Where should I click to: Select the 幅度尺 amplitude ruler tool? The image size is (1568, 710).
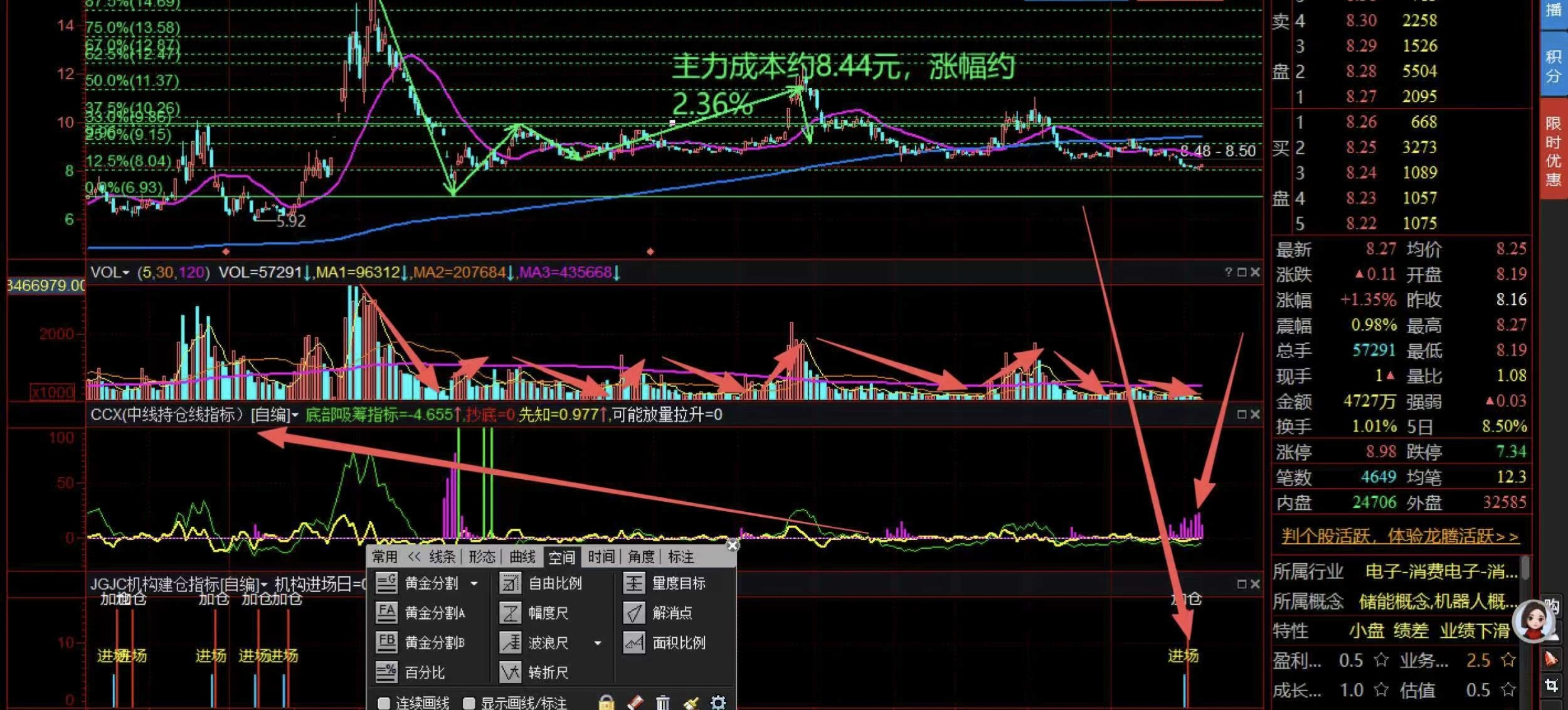[x=510, y=613]
